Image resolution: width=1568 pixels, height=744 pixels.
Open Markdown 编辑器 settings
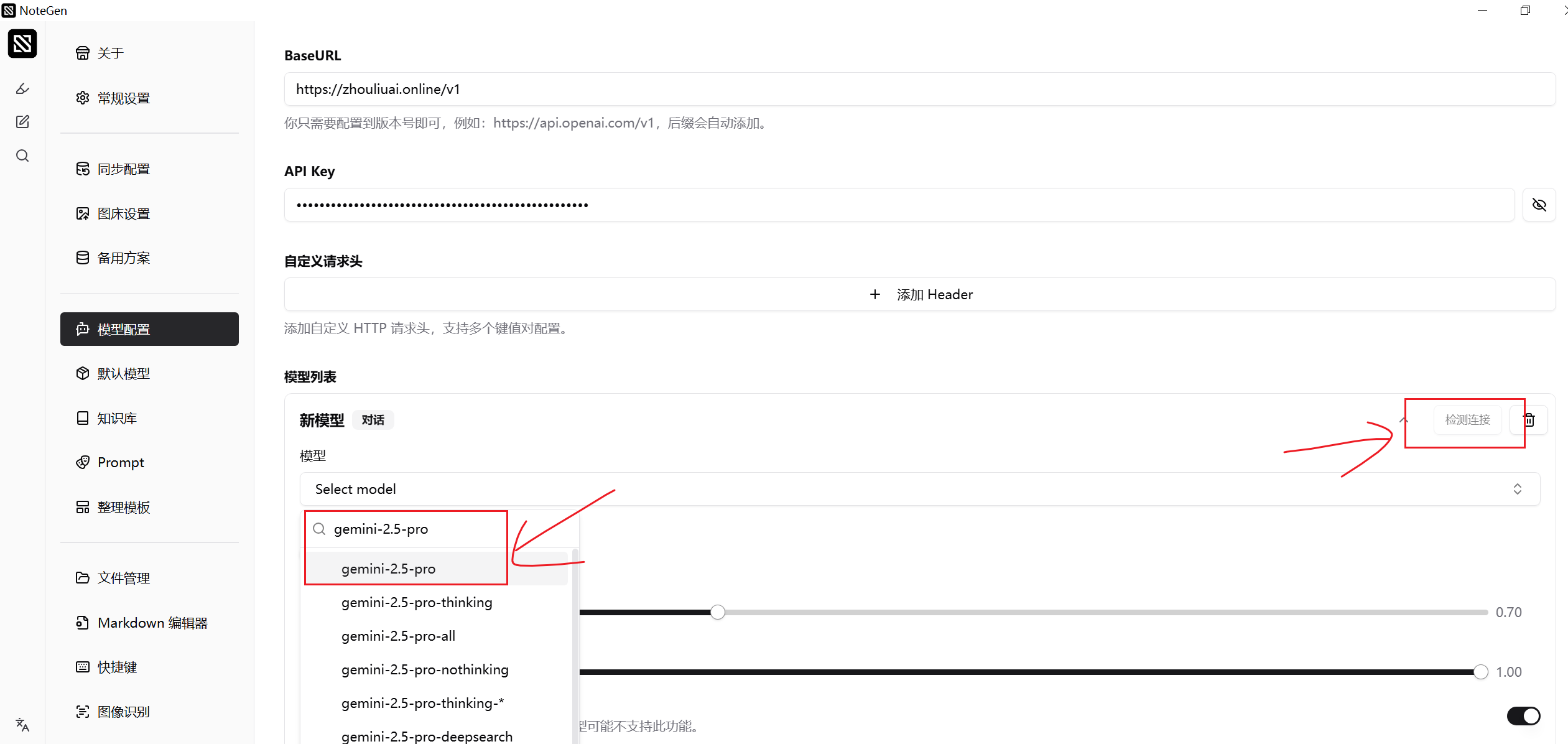(152, 623)
